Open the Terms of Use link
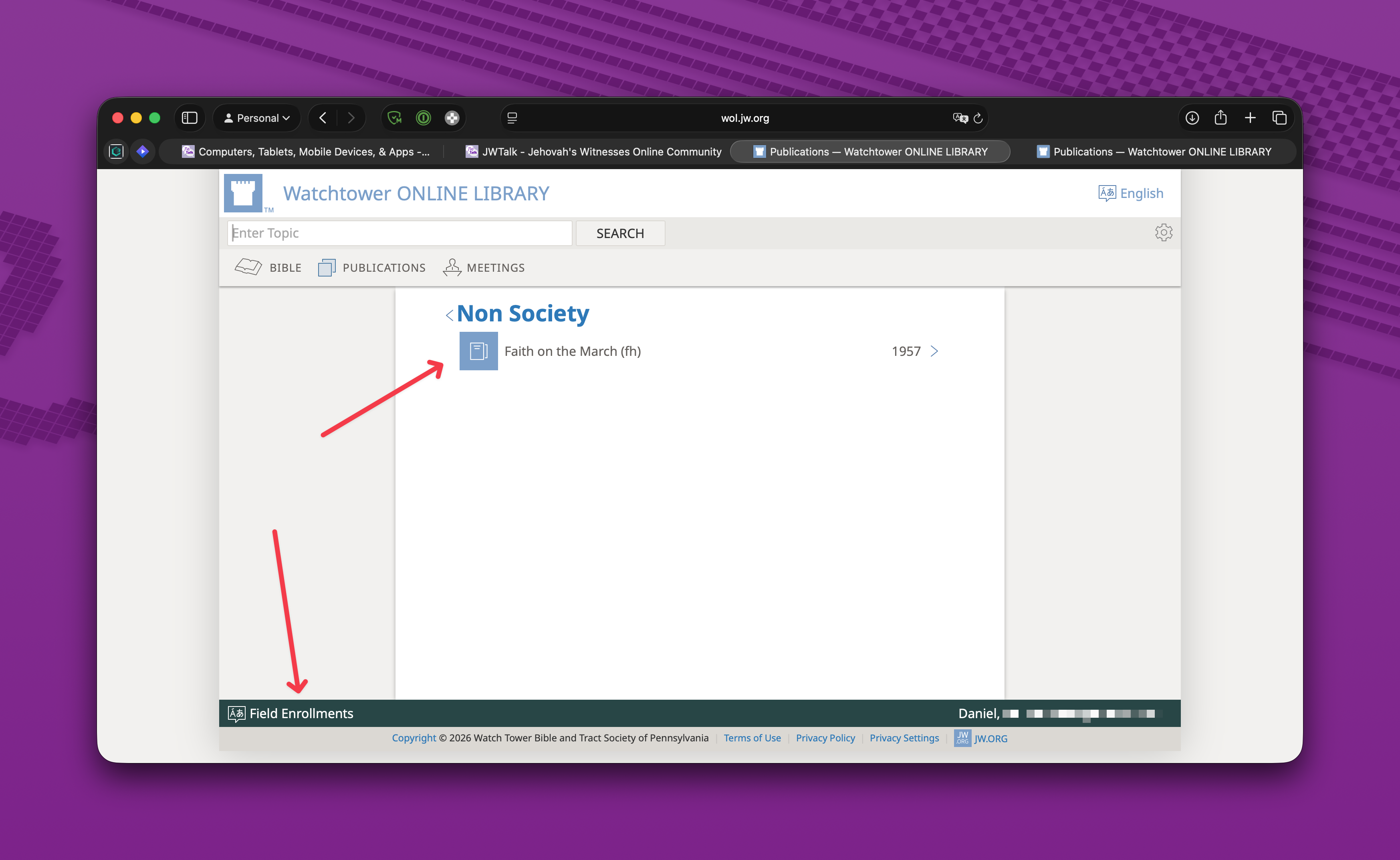1400x860 pixels. (x=752, y=738)
